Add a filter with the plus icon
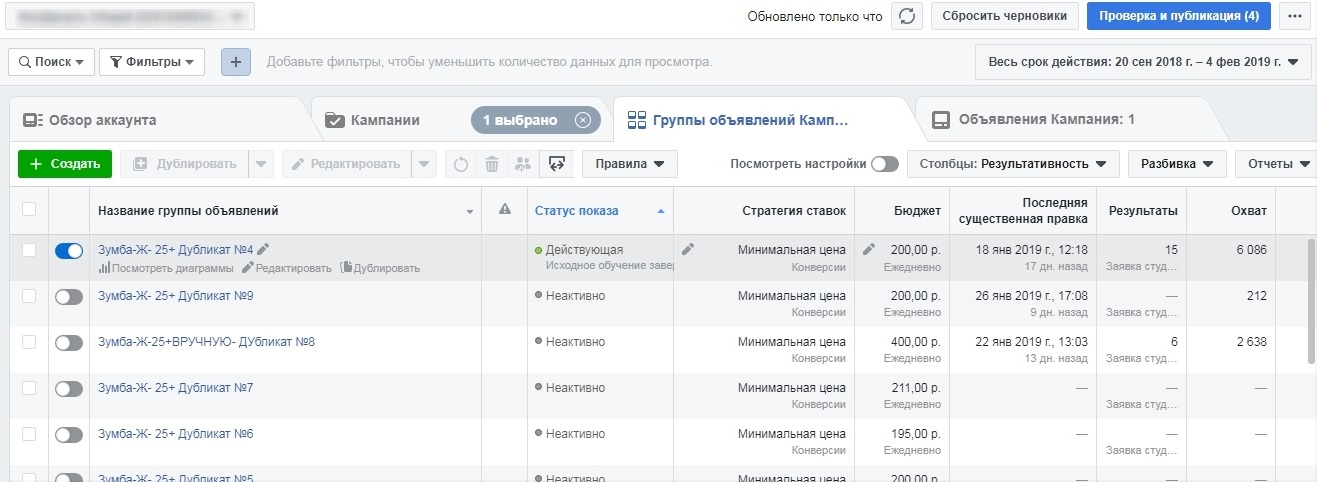The width and height of the screenshot is (1317, 482). [236, 62]
